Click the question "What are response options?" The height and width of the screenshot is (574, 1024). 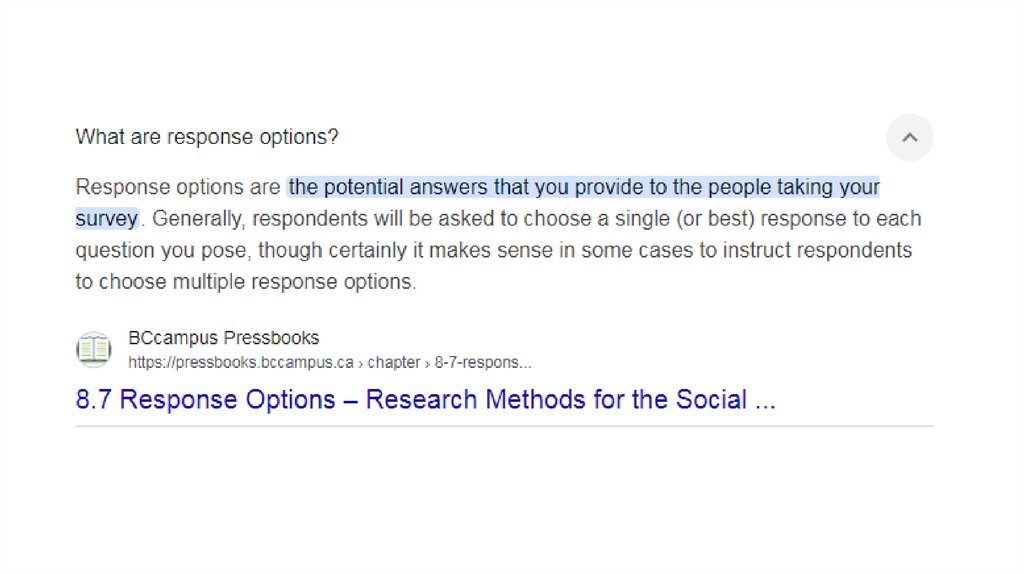pos(207,137)
